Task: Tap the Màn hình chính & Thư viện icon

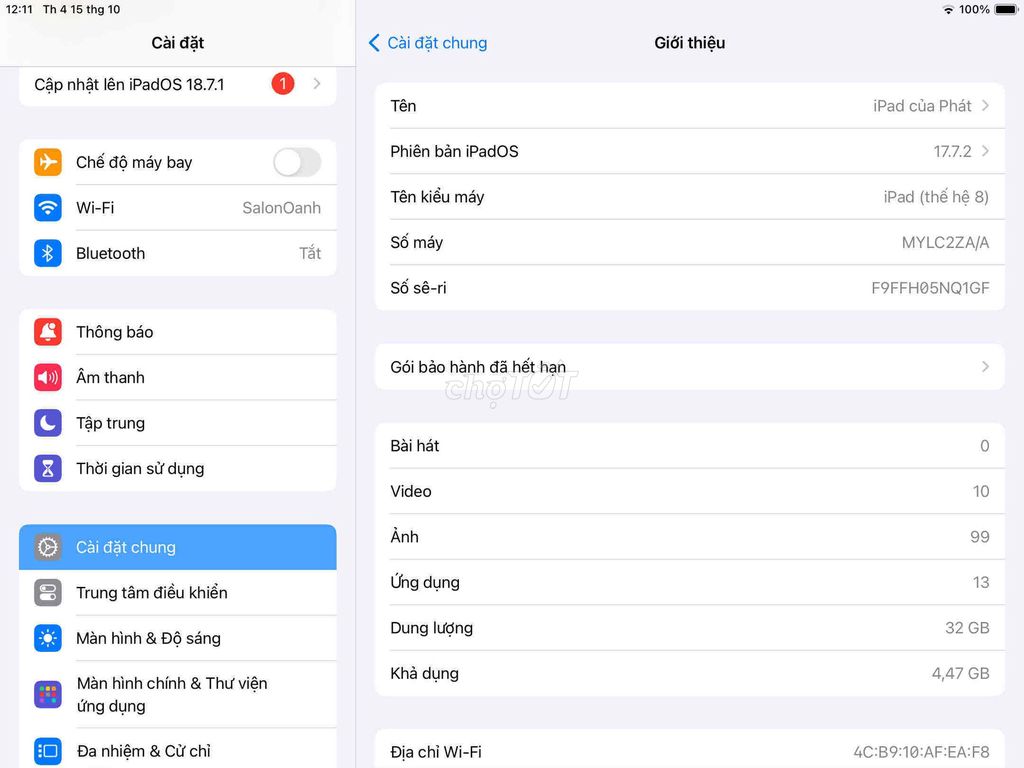Action: (48, 694)
